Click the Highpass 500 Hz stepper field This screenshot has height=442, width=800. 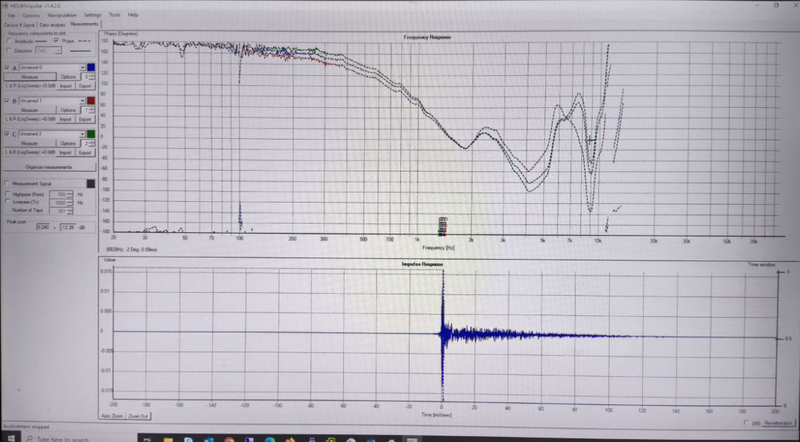[x=61, y=194]
